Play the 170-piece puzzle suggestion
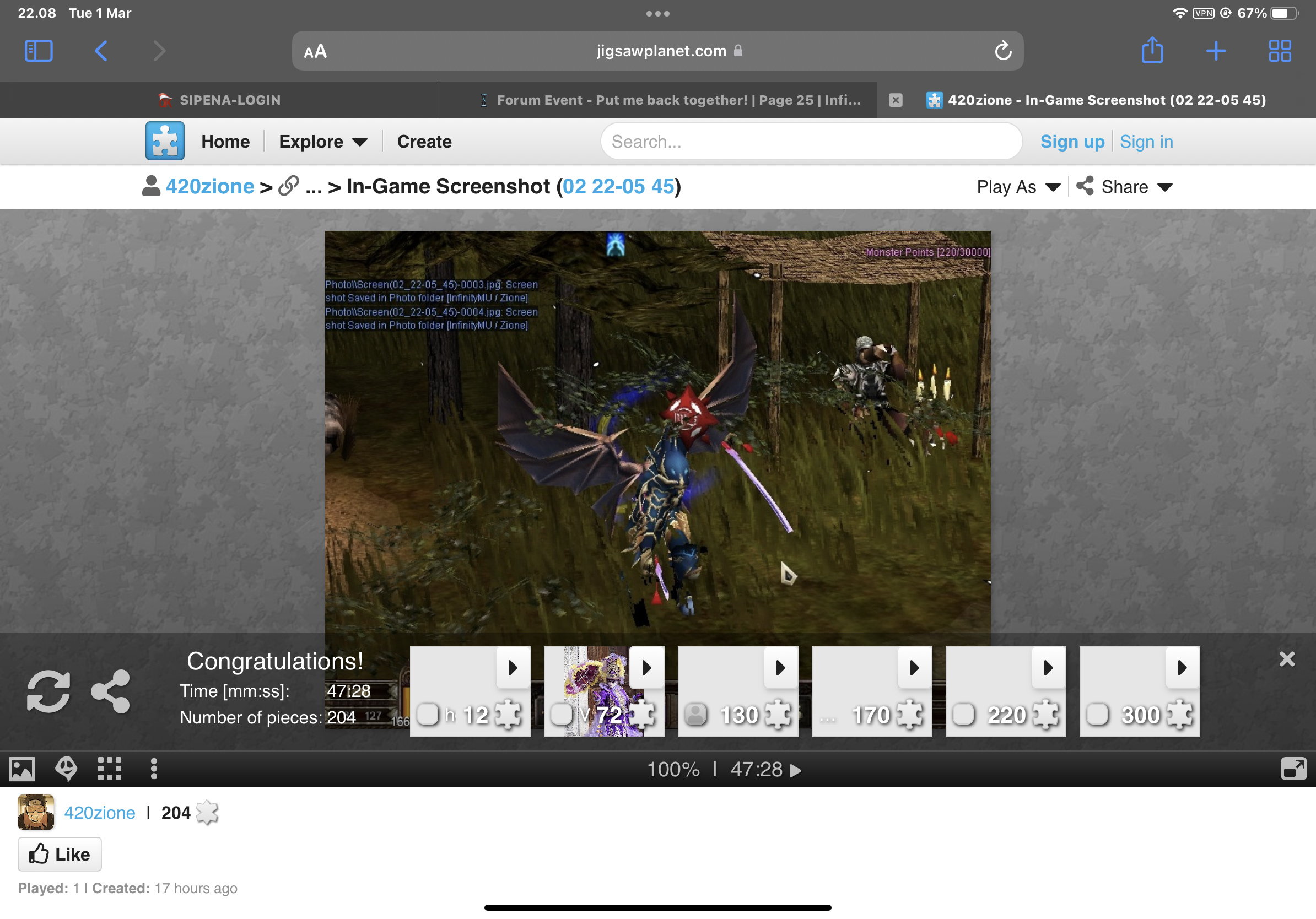Image resolution: width=1316 pixels, height=919 pixels. (x=914, y=667)
